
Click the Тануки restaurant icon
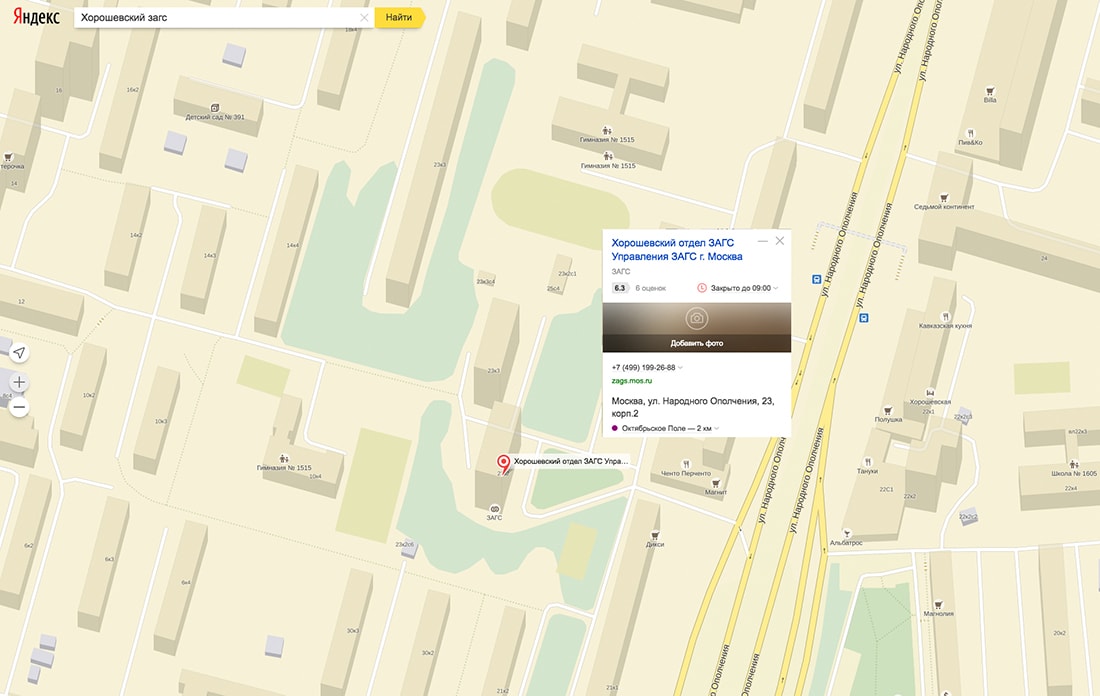(x=868, y=462)
